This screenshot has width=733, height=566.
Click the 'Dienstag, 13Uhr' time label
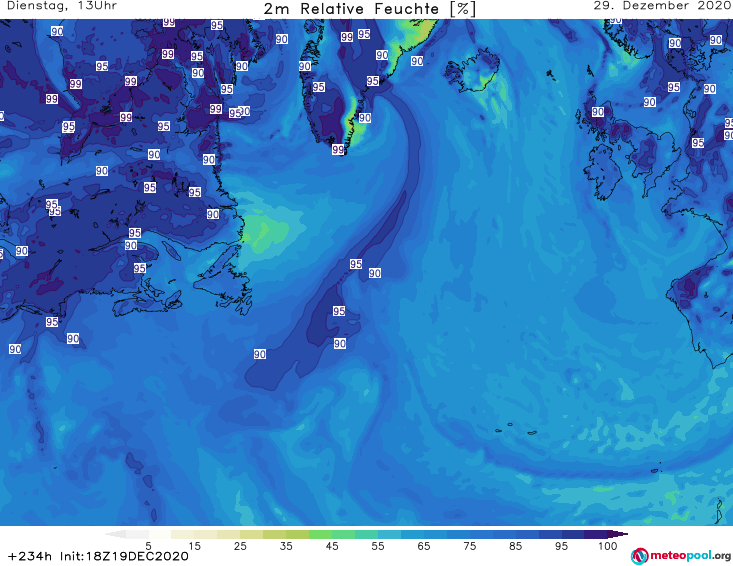[x=62, y=6]
